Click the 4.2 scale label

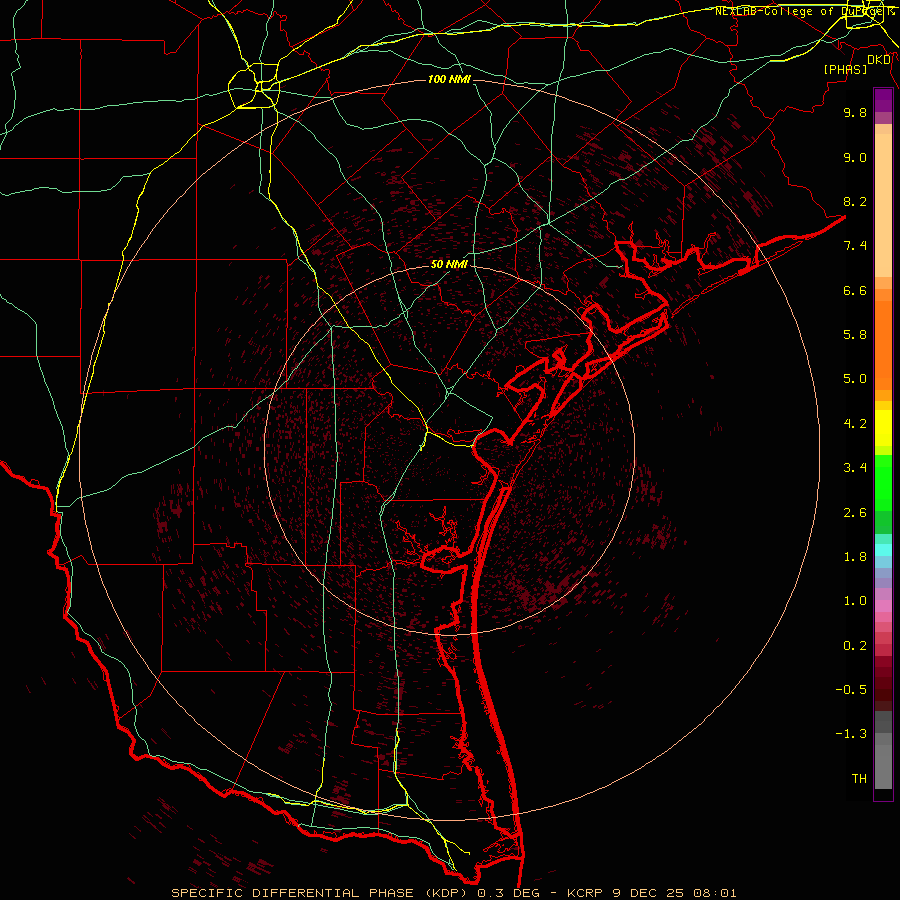click(855, 424)
